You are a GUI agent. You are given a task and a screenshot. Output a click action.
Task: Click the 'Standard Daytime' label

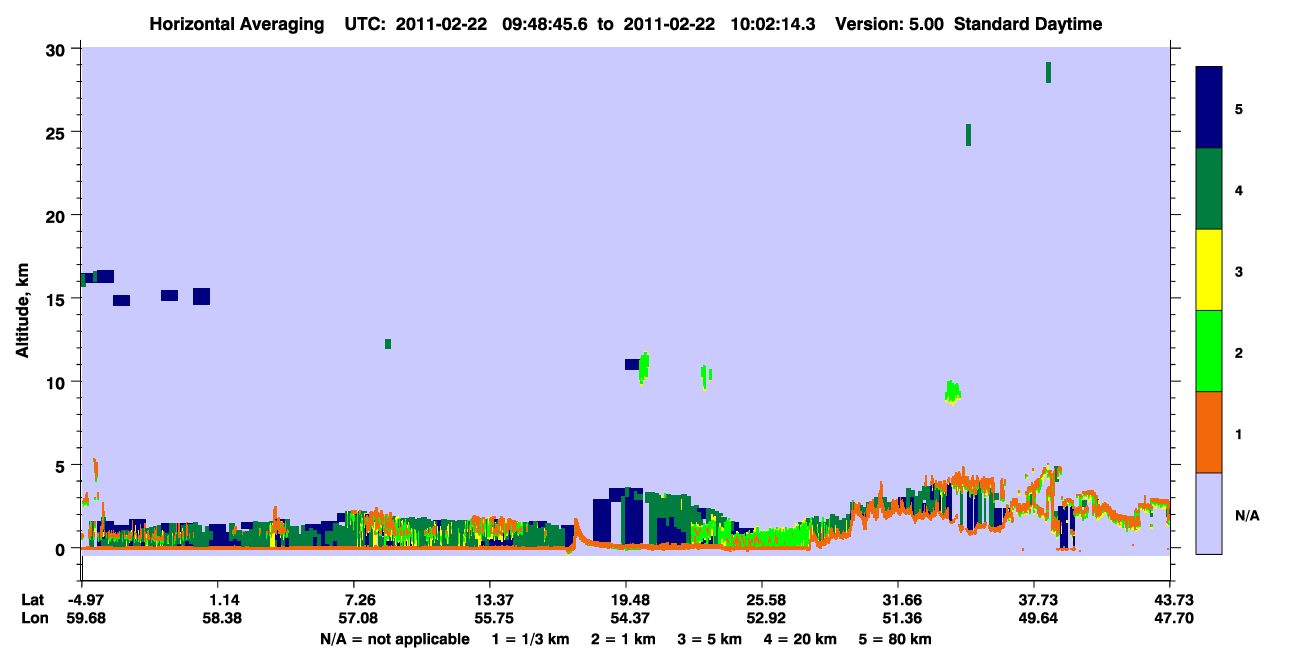pos(1028,24)
